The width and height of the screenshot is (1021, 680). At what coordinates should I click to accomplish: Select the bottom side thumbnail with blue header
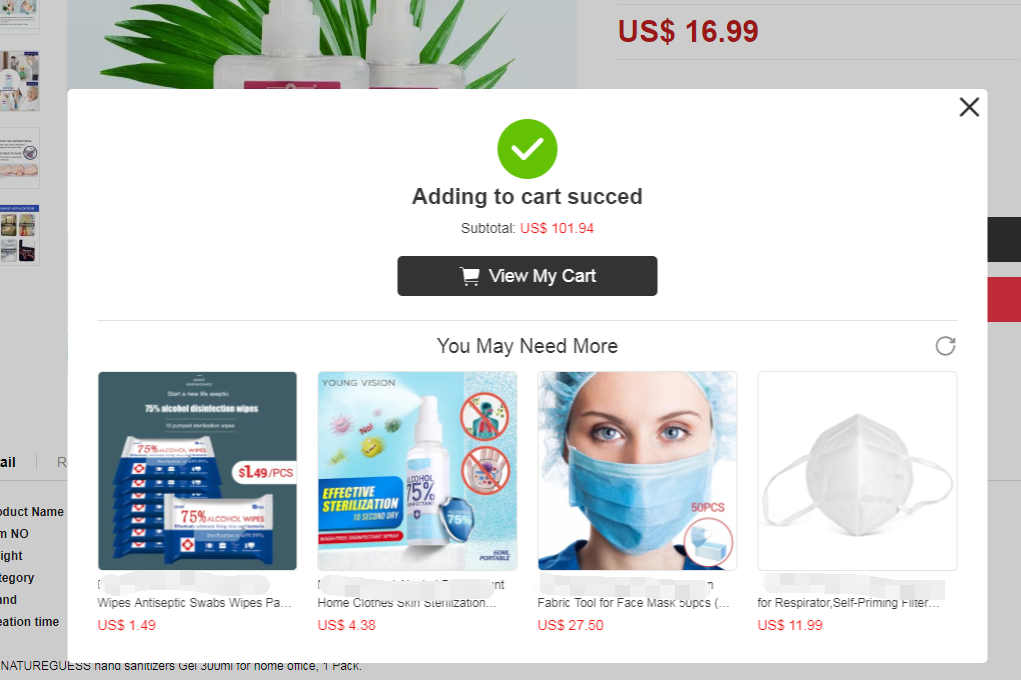click(20, 234)
